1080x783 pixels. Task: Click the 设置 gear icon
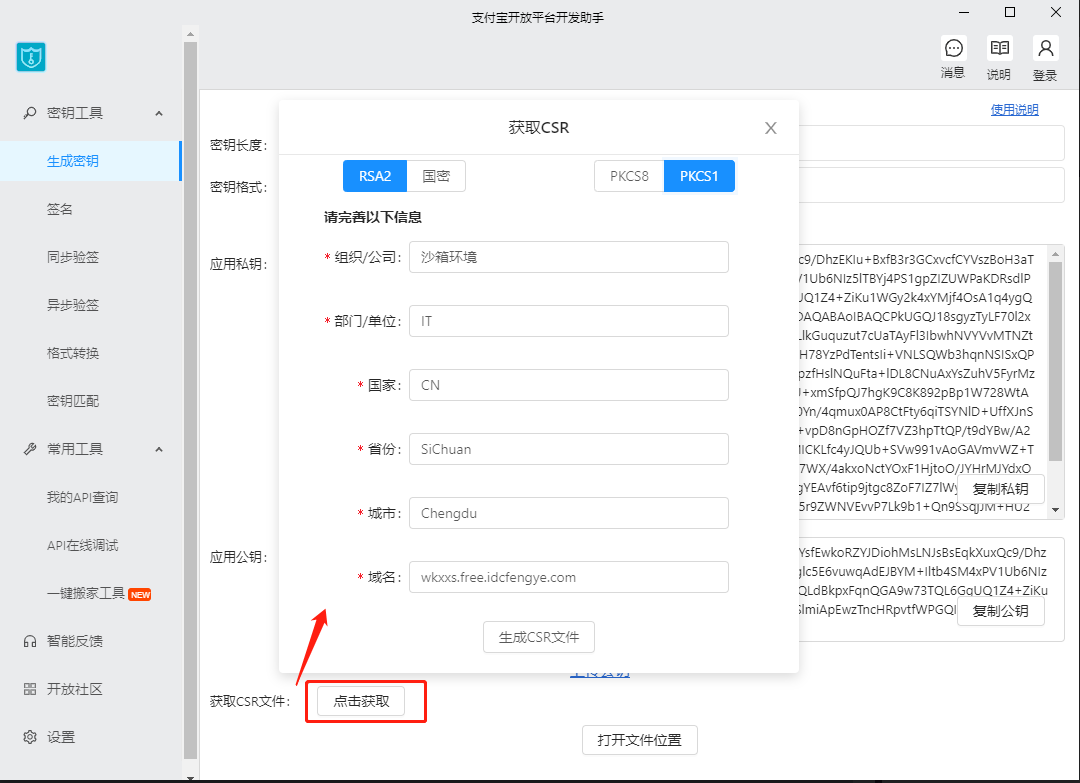click(x=30, y=737)
